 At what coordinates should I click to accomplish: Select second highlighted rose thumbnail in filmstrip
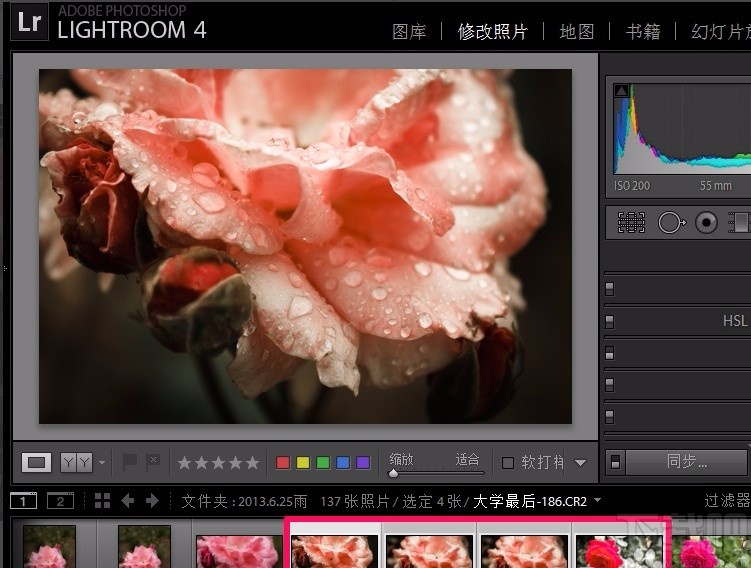point(429,552)
